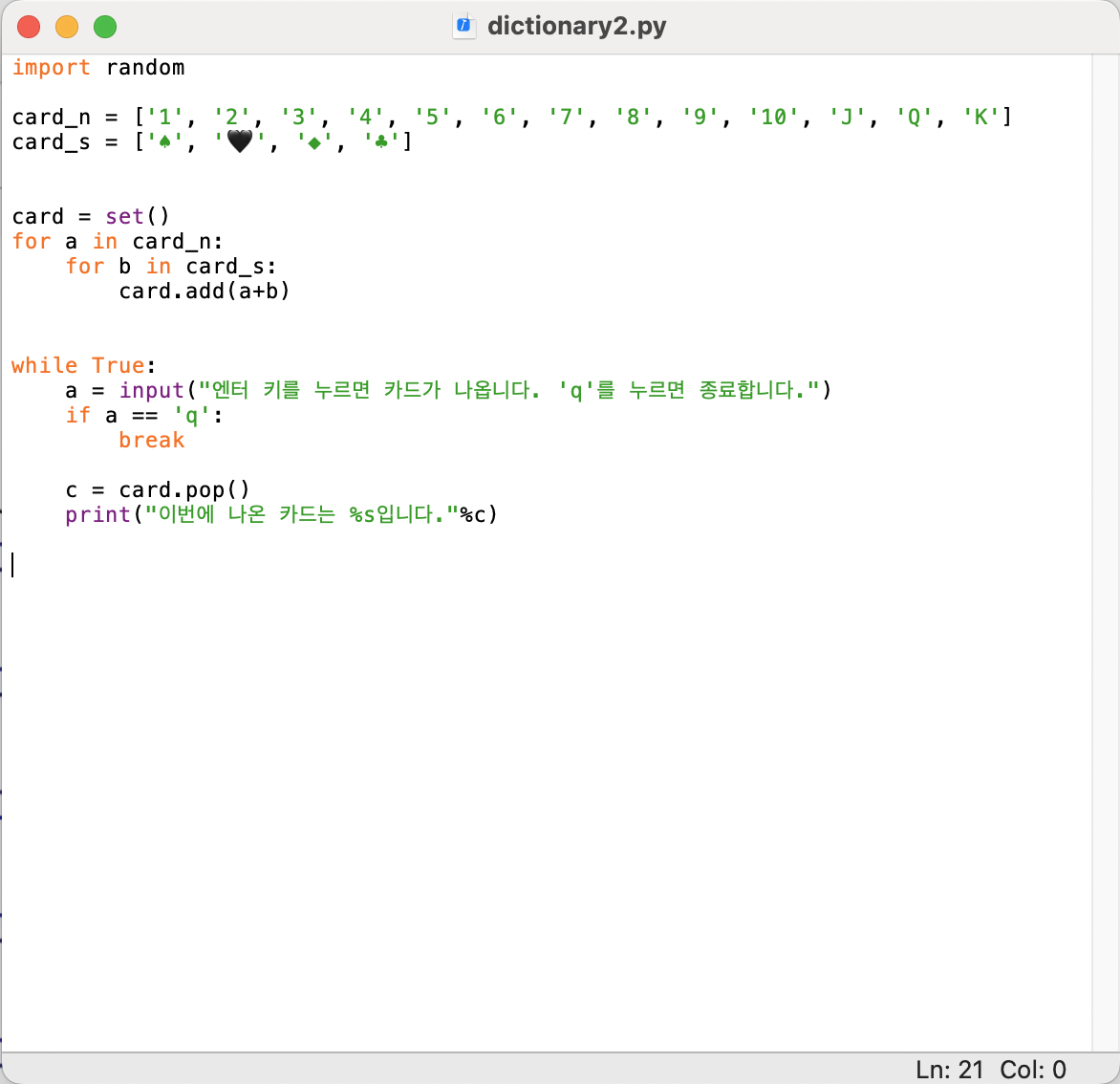Screen dimensions: 1120x1084
Task: Click the 'Col: 0' status entry
Action: coord(1033,1070)
